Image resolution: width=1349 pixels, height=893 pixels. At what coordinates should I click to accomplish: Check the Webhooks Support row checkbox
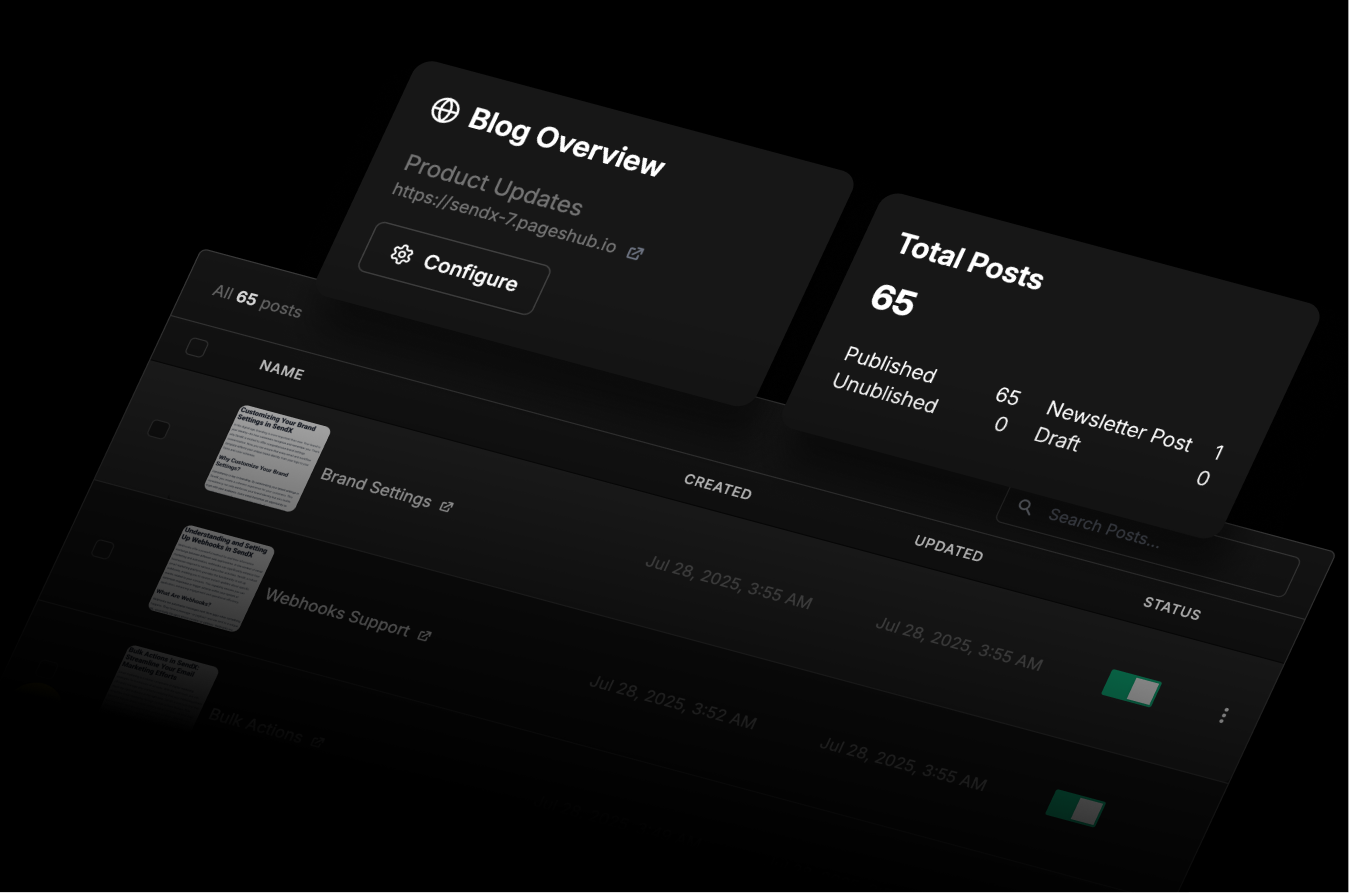(x=102, y=549)
